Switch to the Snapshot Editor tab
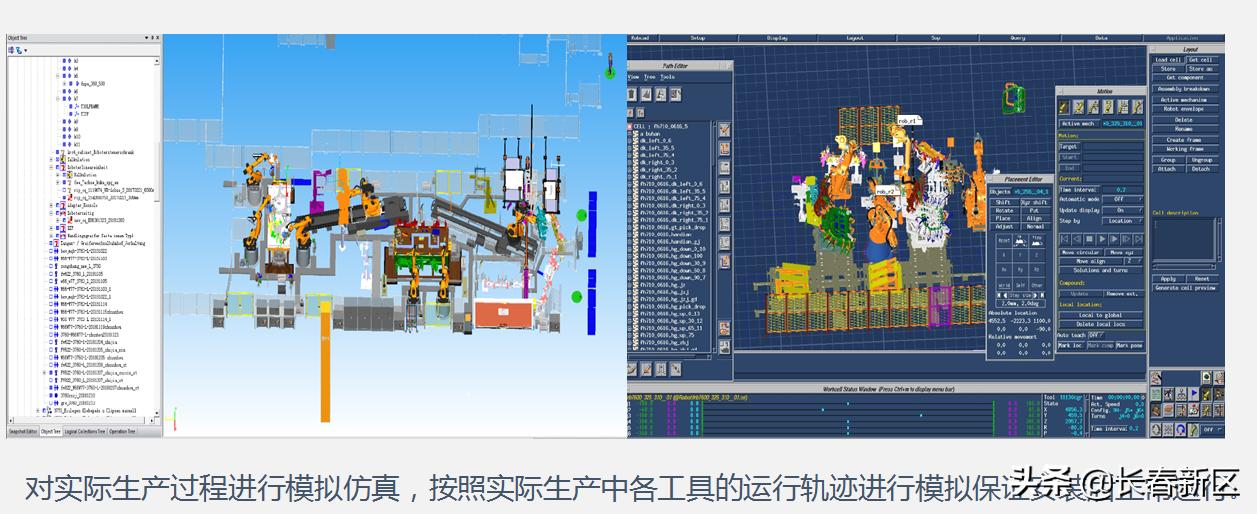The height and width of the screenshot is (514, 1257). pos(22,431)
